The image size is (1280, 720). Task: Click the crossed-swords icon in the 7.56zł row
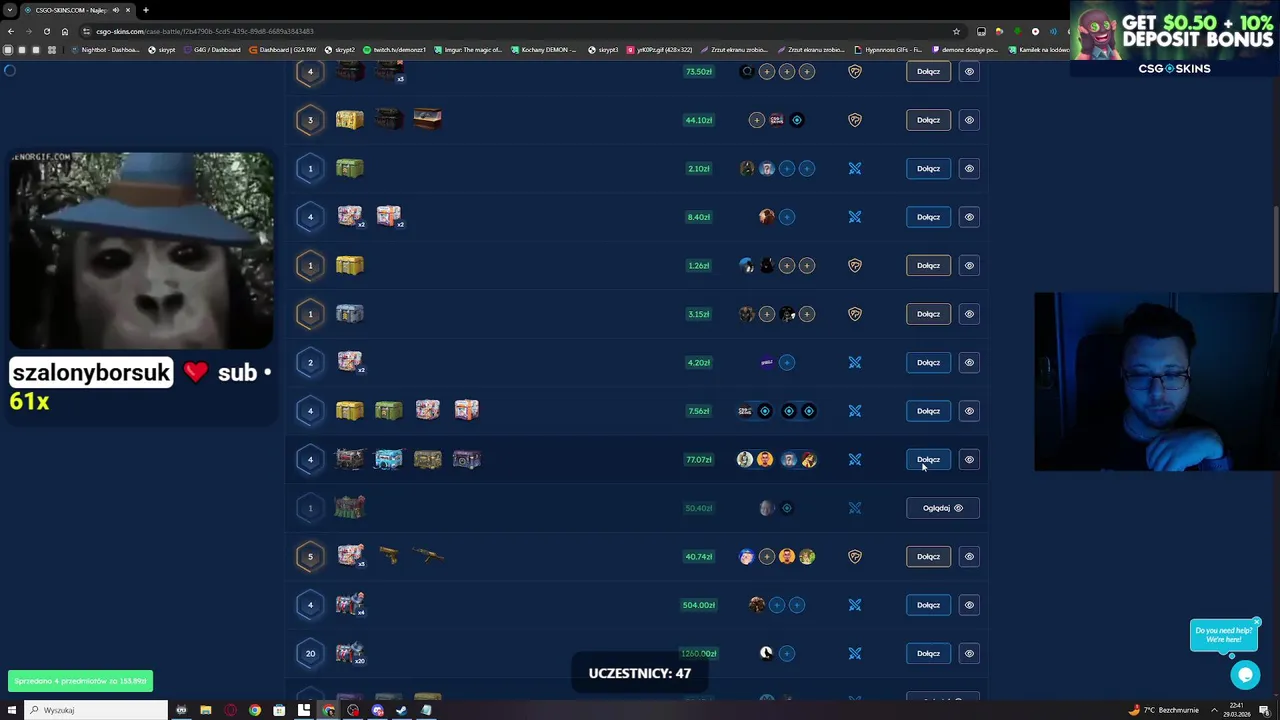pos(855,411)
